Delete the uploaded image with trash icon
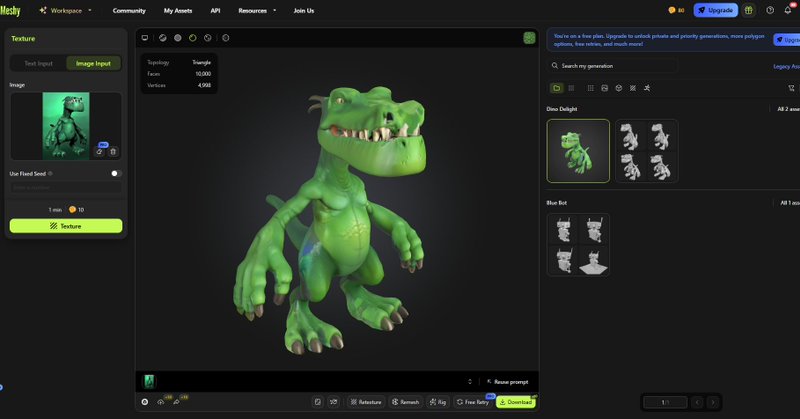This screenshot has width=800, height=419. 113,152
